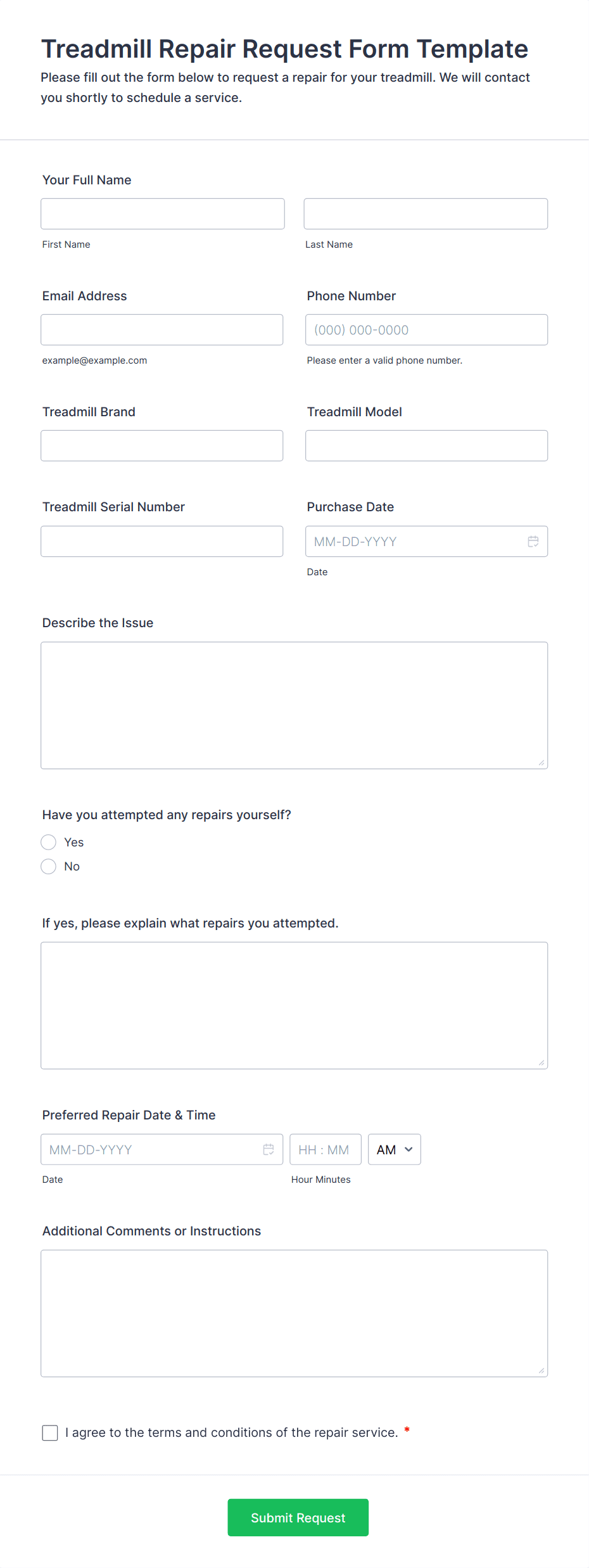Image resolution: width=589 pixels, height=1568 pixels.
Task: Click the Last Name input field
Action: click(426, 214)
